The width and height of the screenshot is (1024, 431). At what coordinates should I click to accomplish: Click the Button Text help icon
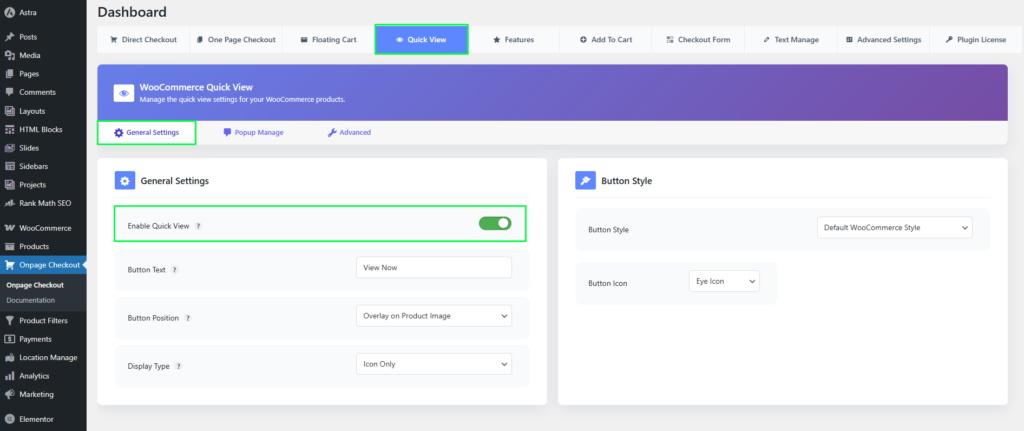coord(175,270)
